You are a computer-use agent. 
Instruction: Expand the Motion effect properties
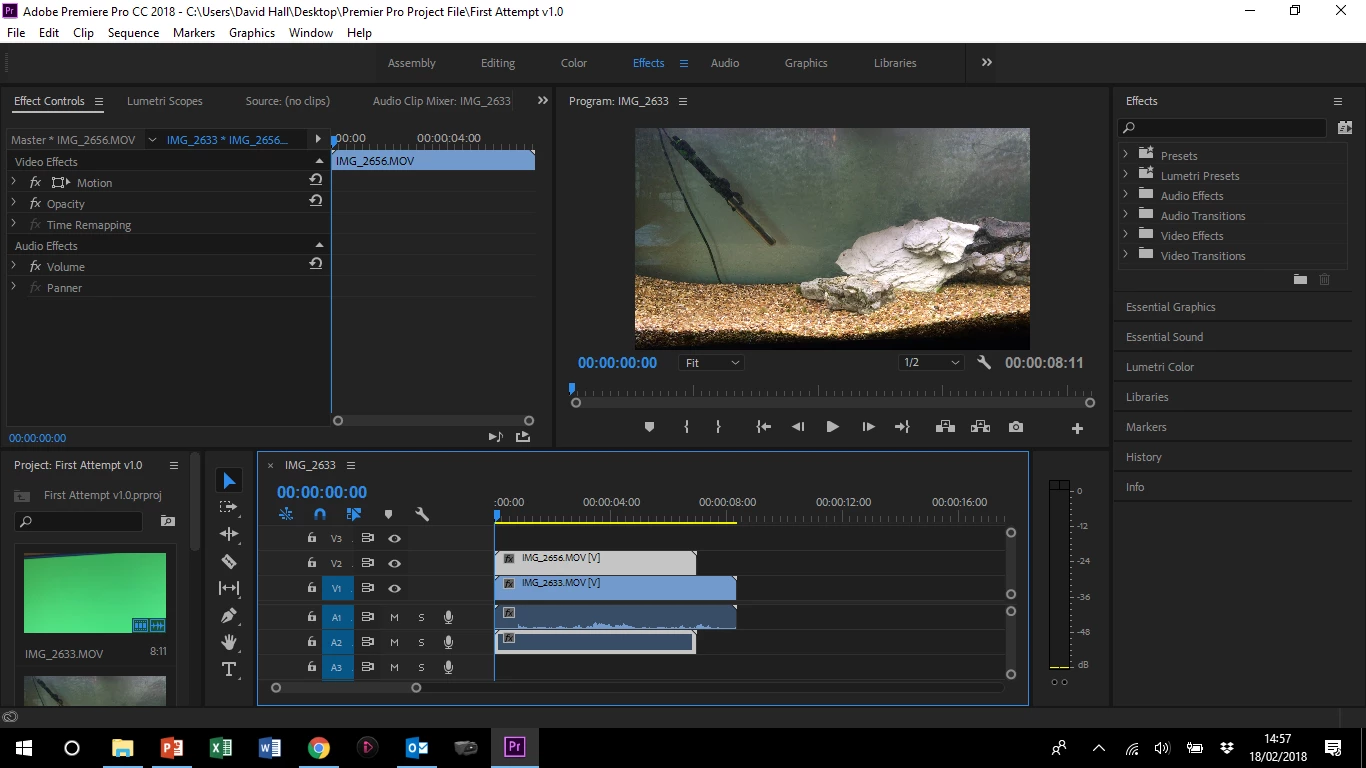[x=14, y=182]
